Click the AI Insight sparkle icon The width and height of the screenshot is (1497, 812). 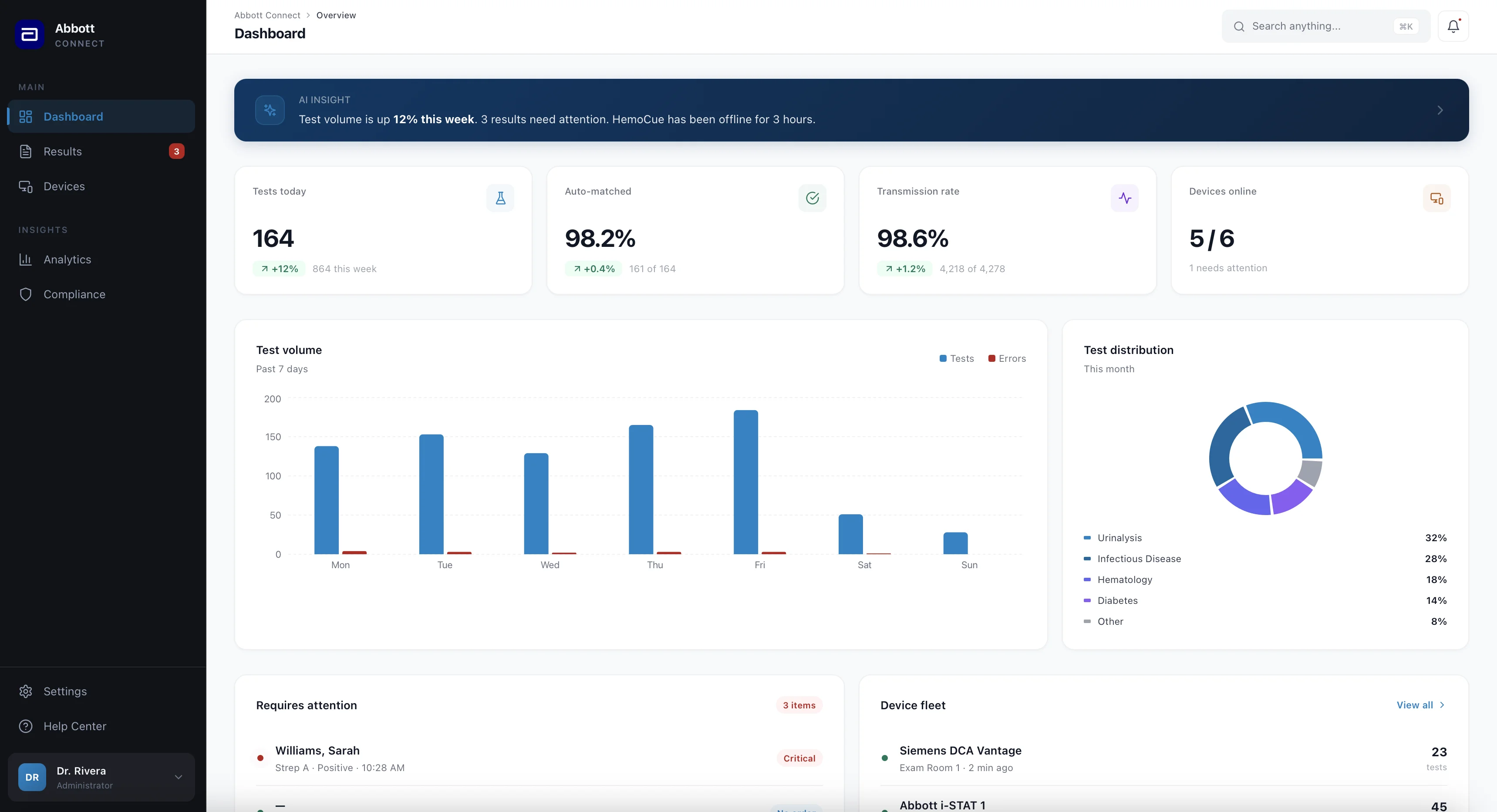[270, 110]
